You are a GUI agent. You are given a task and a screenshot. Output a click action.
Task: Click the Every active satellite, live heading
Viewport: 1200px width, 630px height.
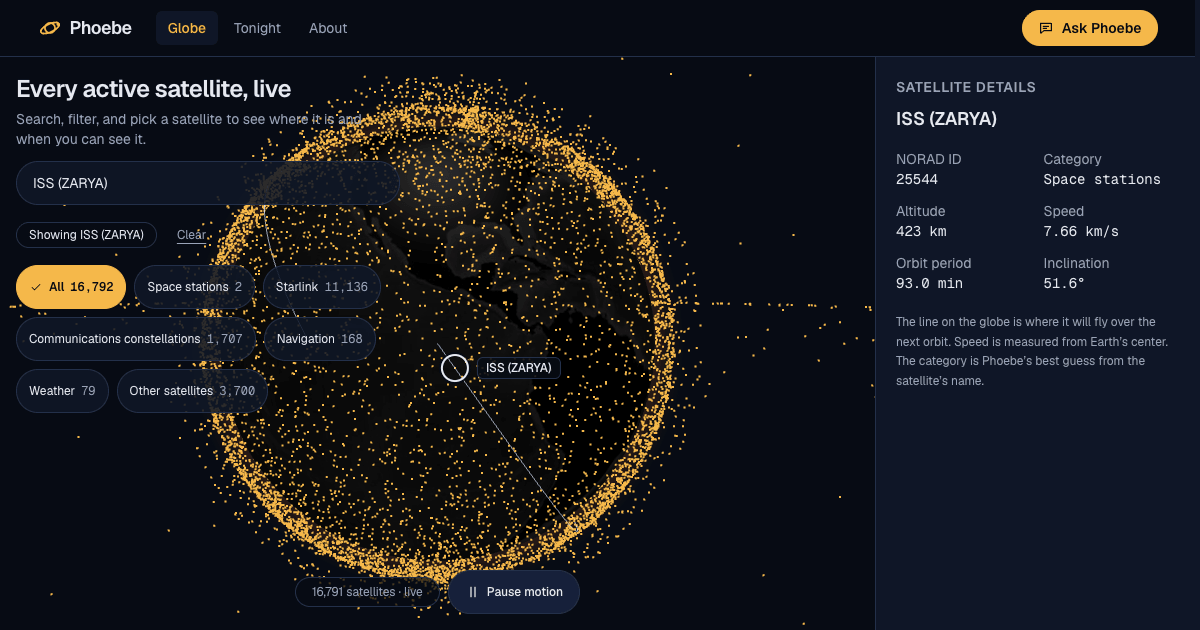coord(154,89)
